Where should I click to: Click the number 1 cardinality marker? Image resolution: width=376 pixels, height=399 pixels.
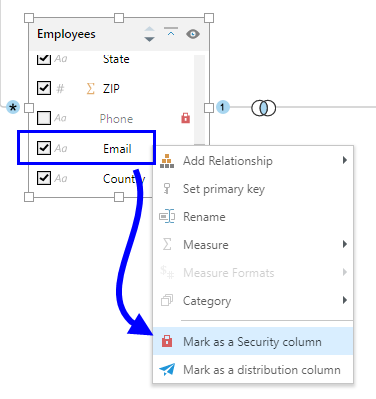223,107
